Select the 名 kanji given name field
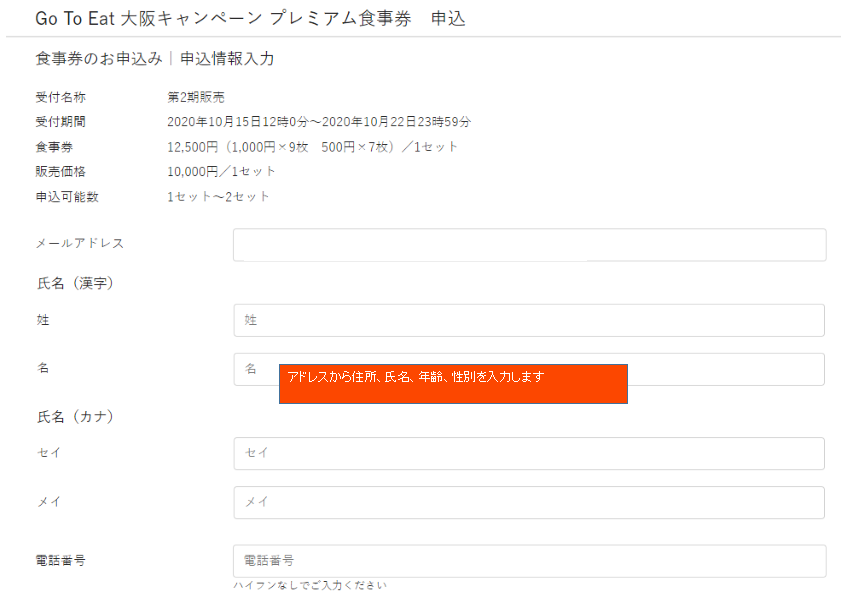Screen dimensions: 841x600 point(529,369)
